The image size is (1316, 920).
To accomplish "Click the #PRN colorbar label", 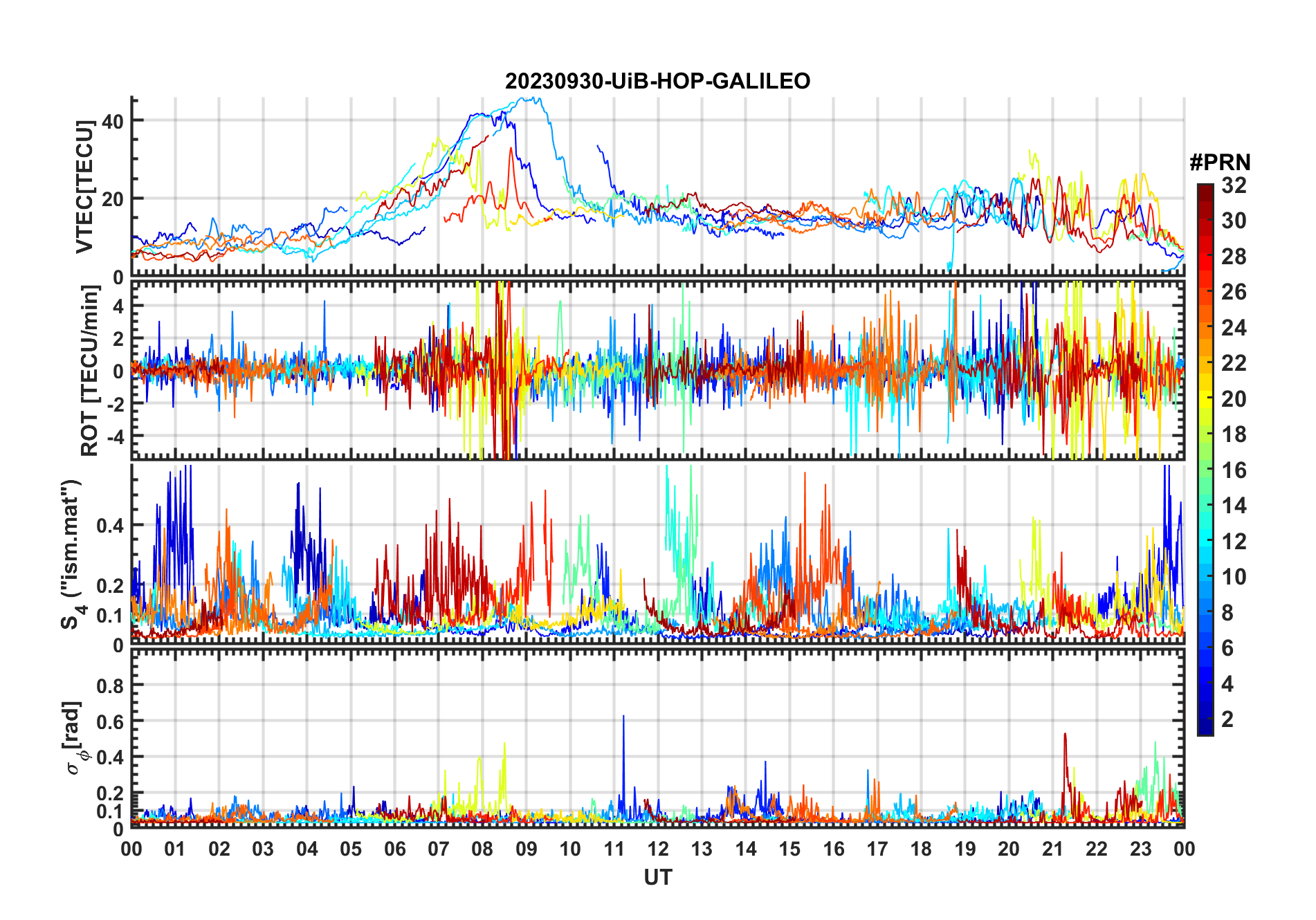I will tap(1220, 163).
